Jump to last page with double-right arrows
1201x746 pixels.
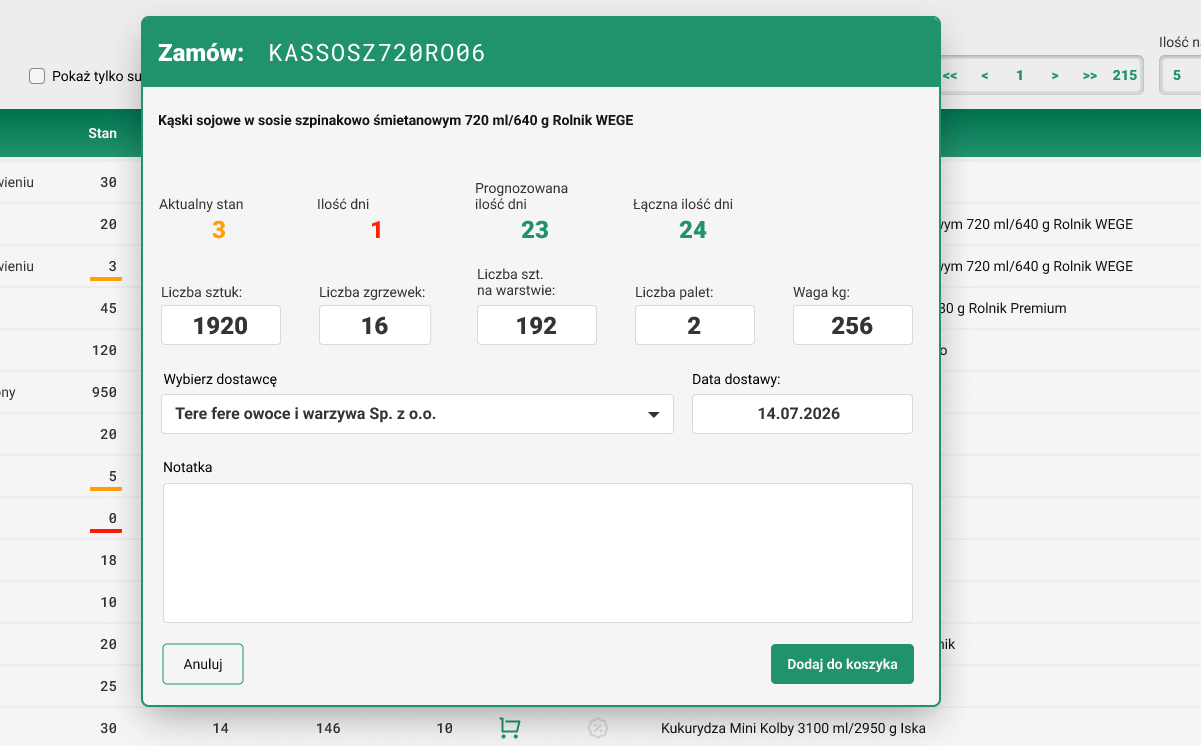coord(1089,75)
